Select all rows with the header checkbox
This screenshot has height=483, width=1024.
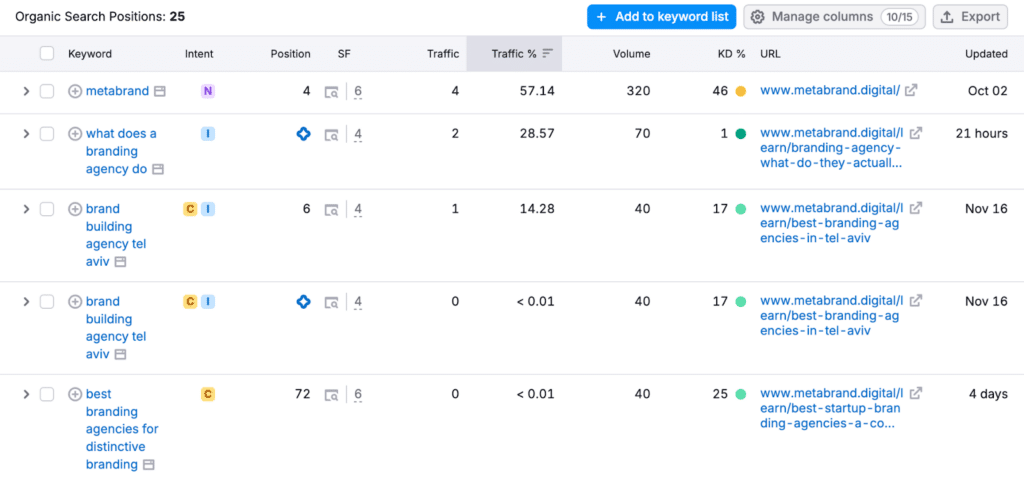click(x=47, y=54)
